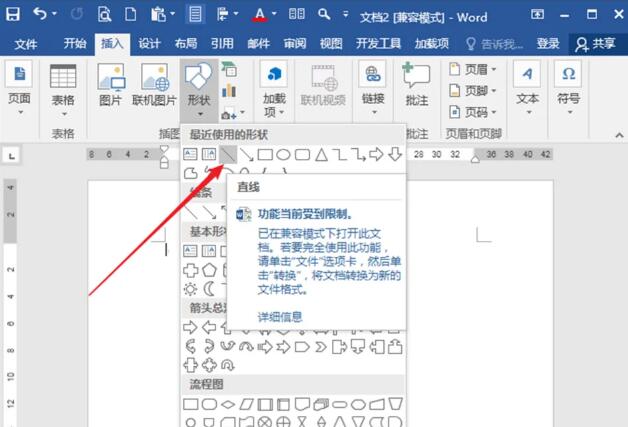
Task: Open the 符号 (Symbols) dropdown
Action: coord(568,88)
